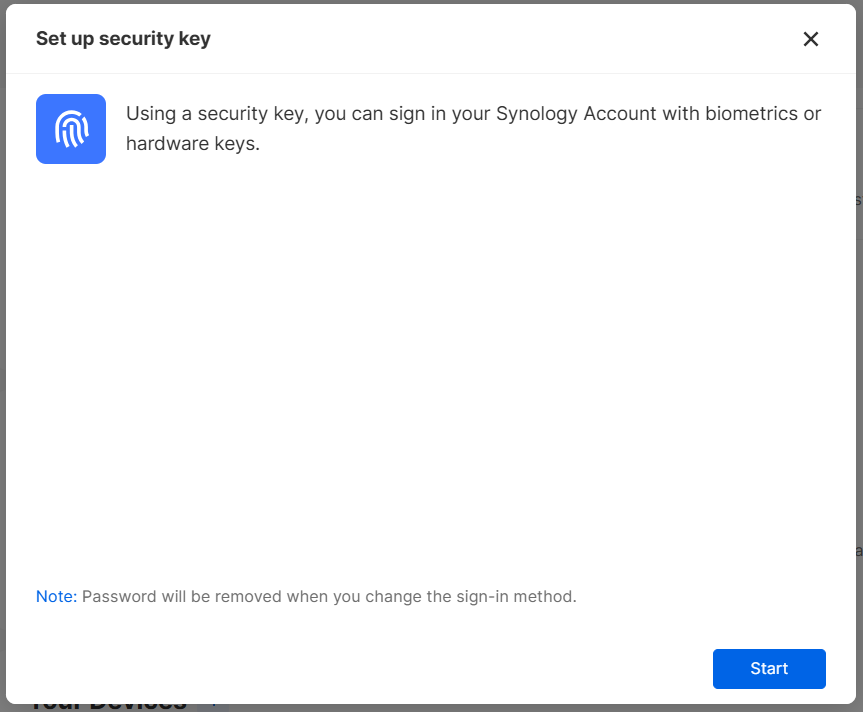Viewport: 863px width, 712px height.
Task: Click the blue "Note:" label
Action: 56,597
